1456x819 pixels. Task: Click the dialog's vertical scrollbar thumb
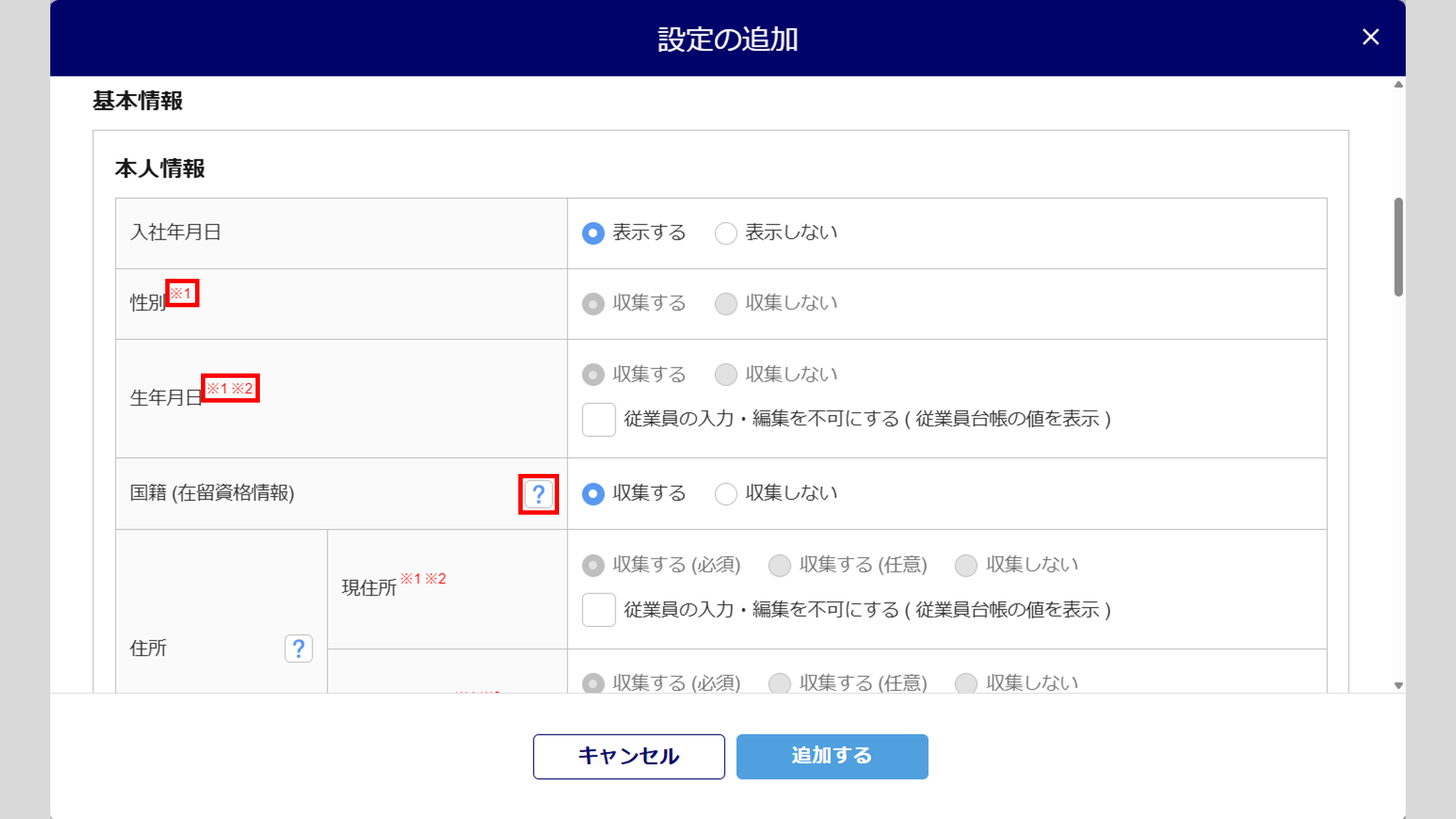tap(1398, 247)
